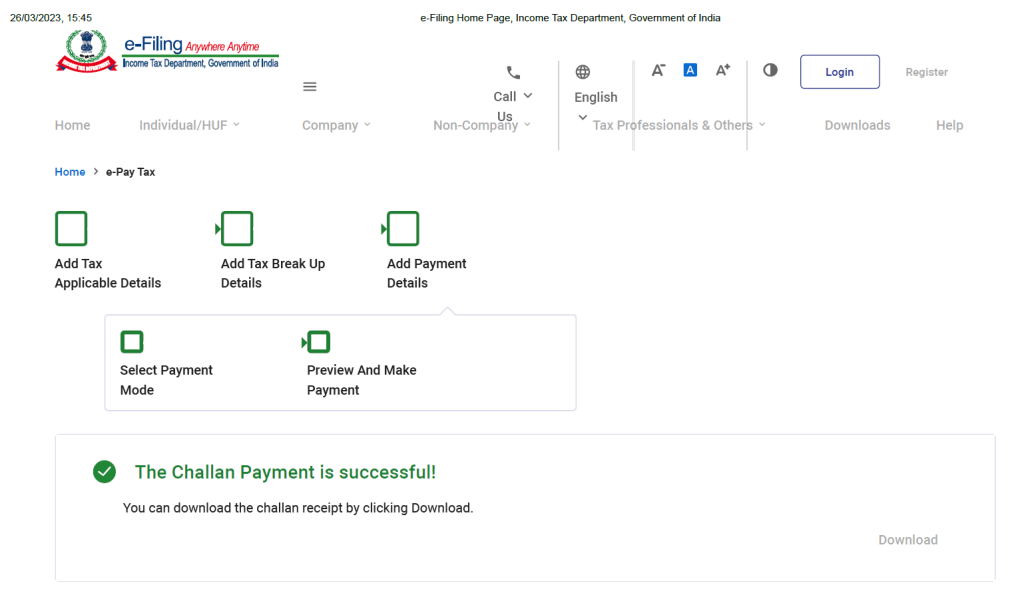Viewport: 1024px width, 595px height.
Task: Click the Select Payment Mode label
Action: click(x=167, y=380)
